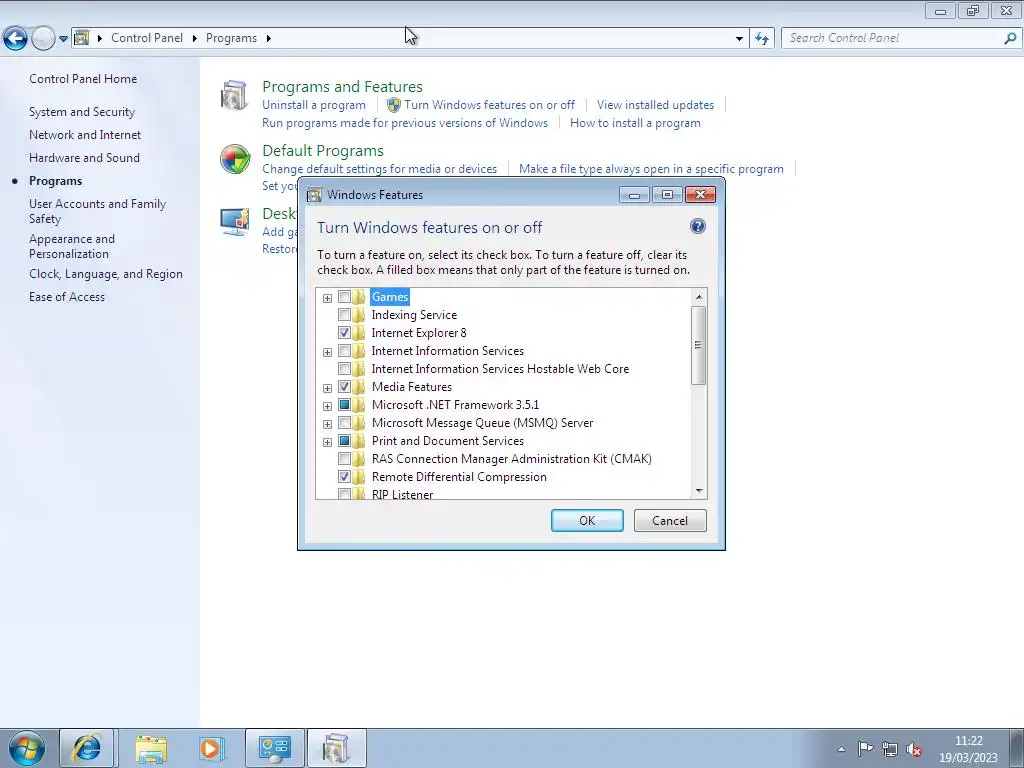Click OK in Windows Features dialog

click(x=587, y=520)
